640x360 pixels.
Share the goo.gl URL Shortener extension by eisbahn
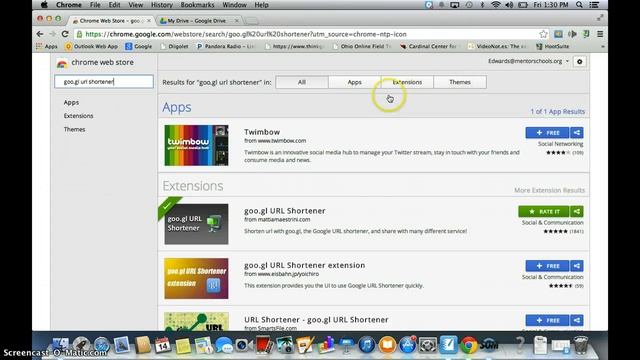[x=577, y=266]
